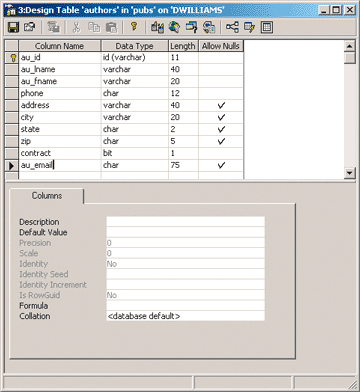
Task: Click the Save floppy disk icon
Action: (13, 27)
